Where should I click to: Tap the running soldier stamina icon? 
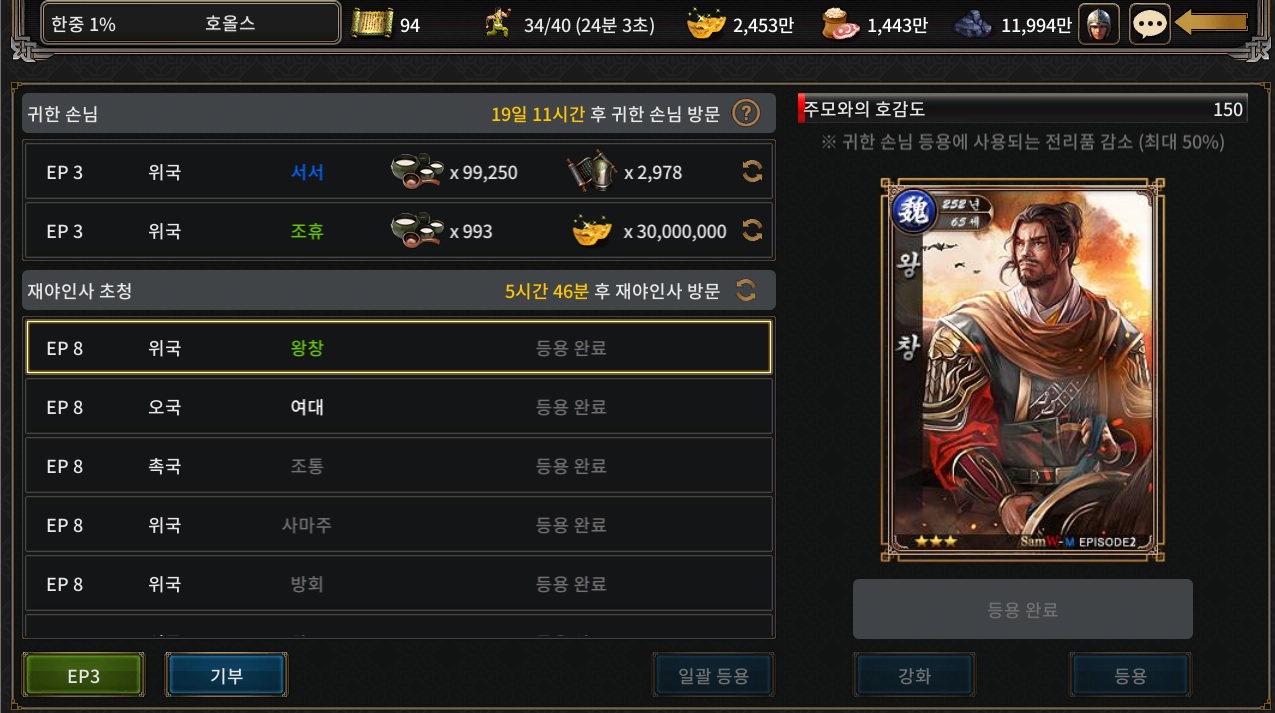point(497,24)
